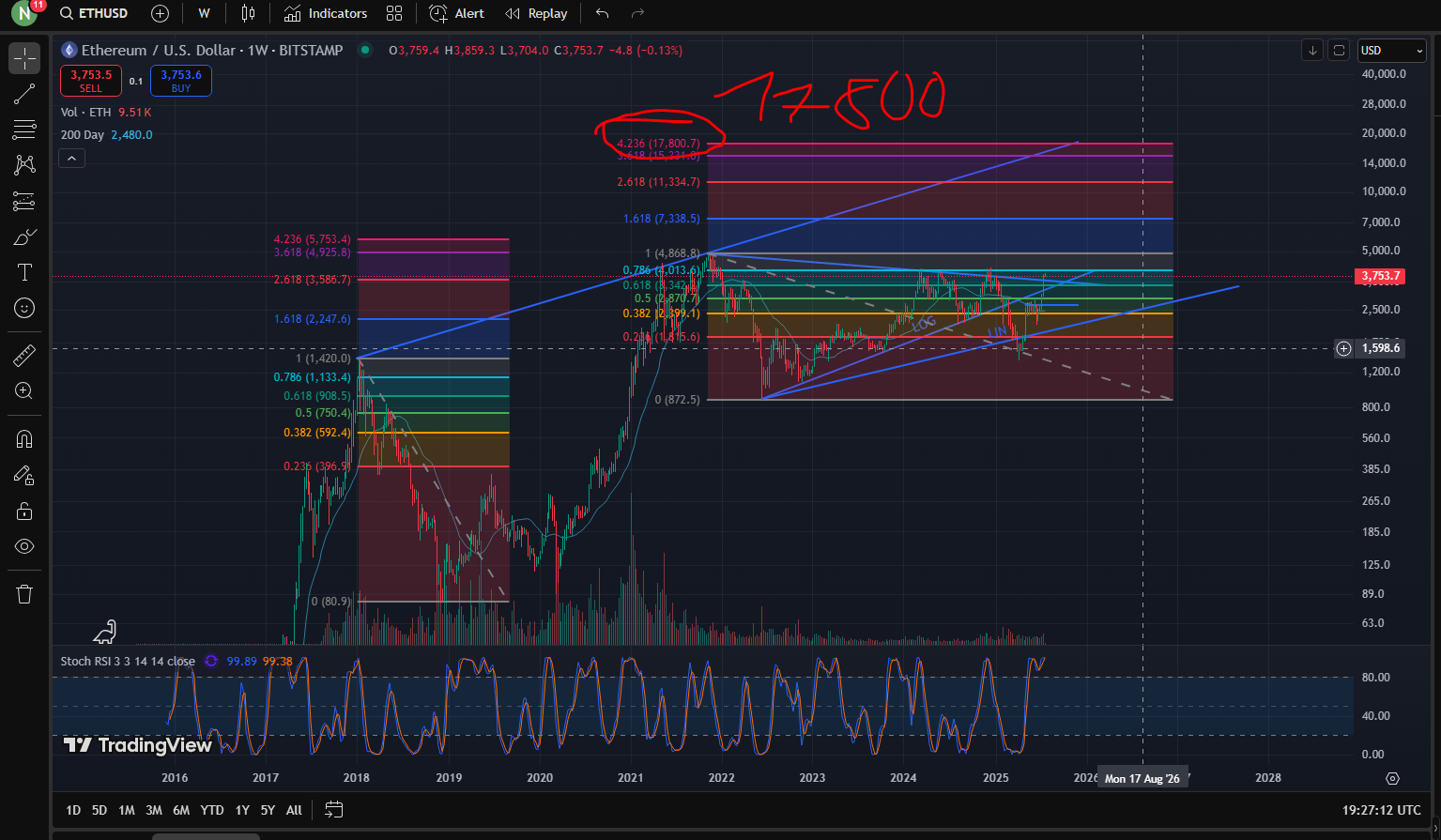Open forecasting and measurement tools
The width and height of the screenshot is (1441, 840).
tap(24, 201)
